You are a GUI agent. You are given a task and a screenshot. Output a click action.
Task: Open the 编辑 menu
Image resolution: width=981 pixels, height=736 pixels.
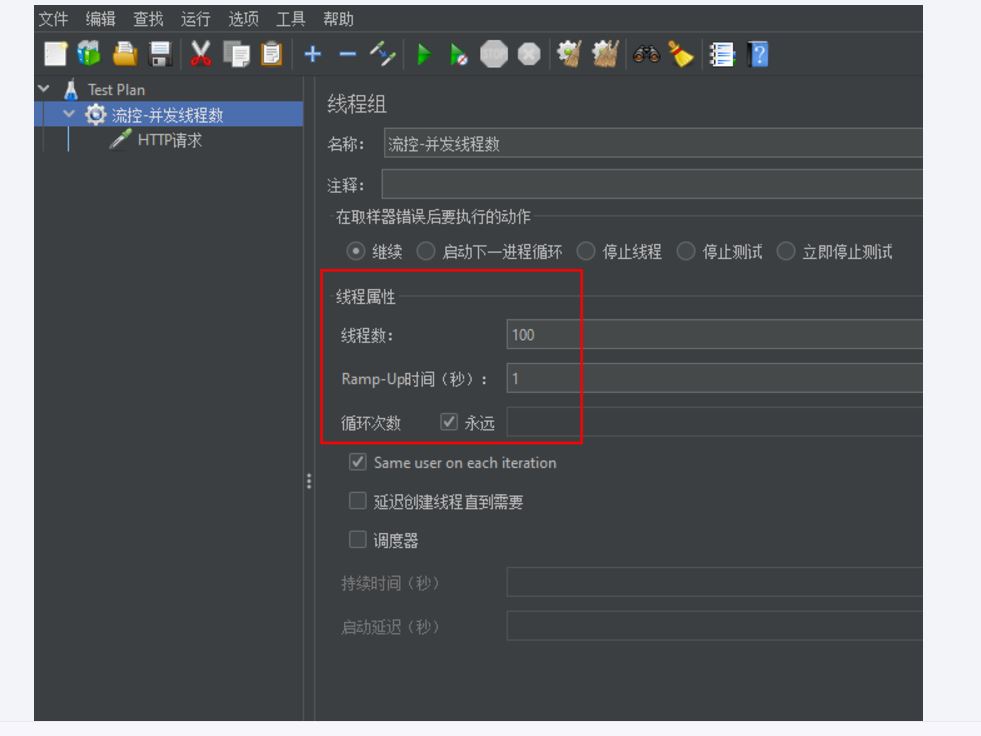[x=101, y=19]
